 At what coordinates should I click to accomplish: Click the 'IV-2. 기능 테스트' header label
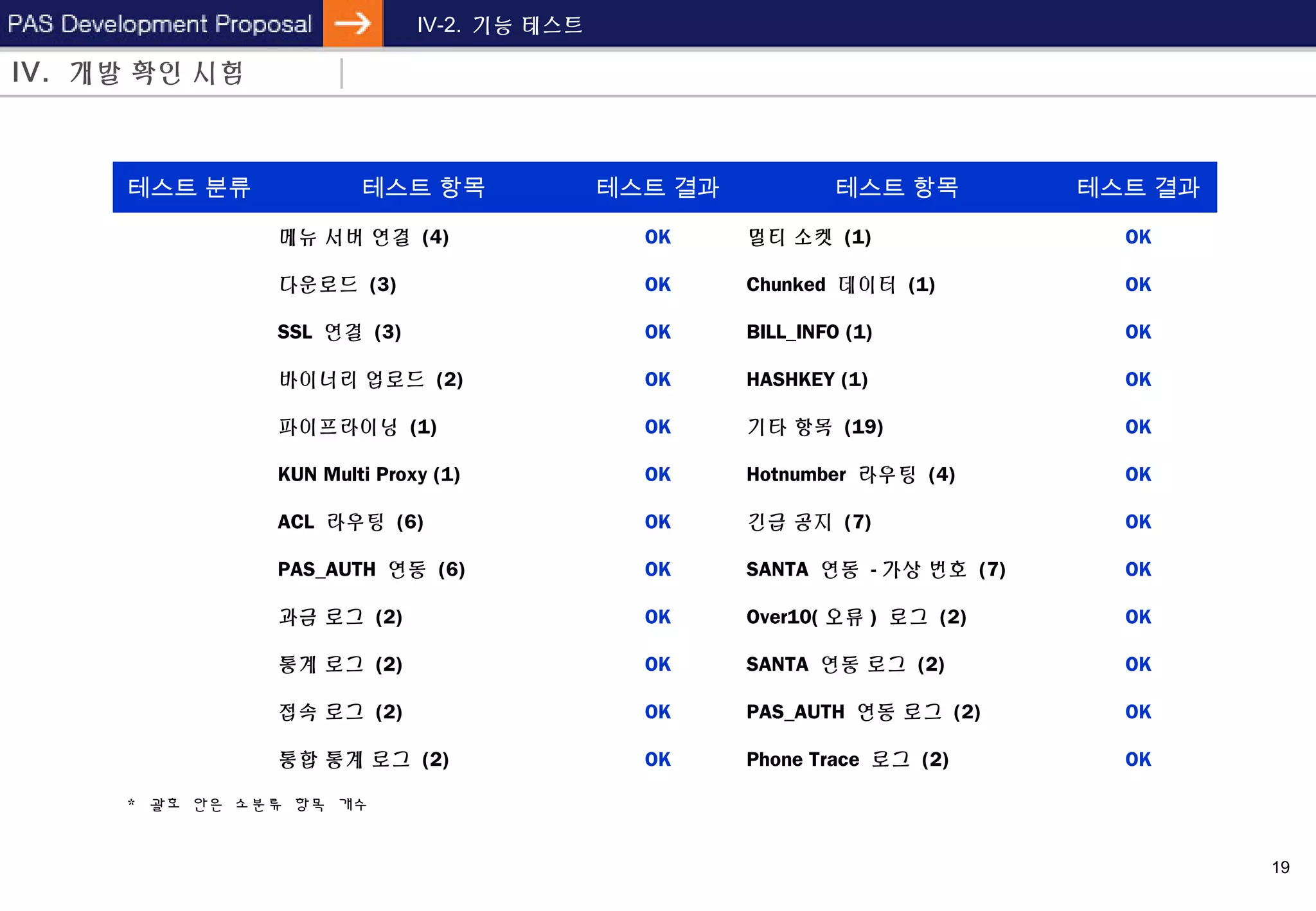coord(499,24)
